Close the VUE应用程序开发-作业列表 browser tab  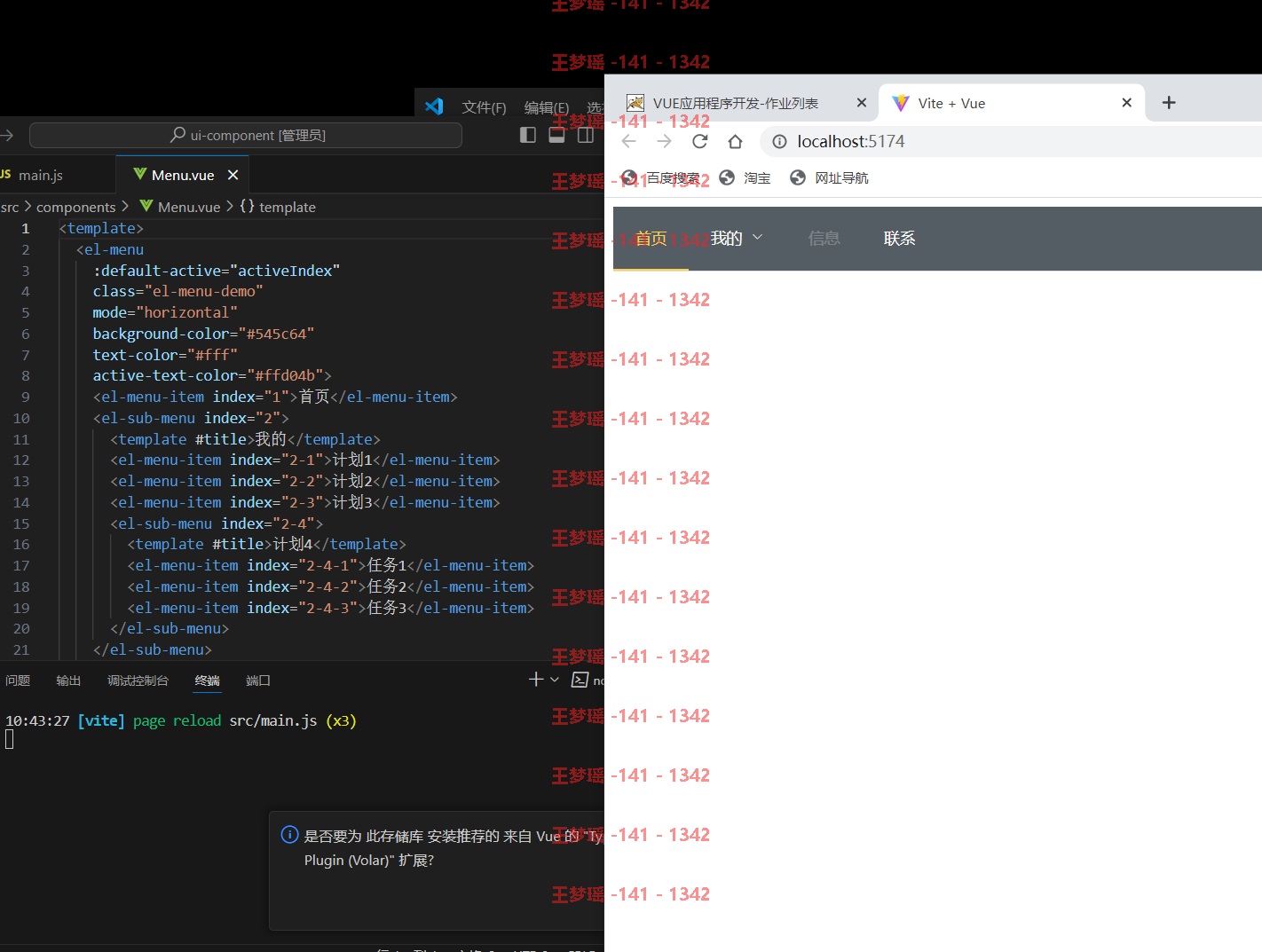[861, 103]
